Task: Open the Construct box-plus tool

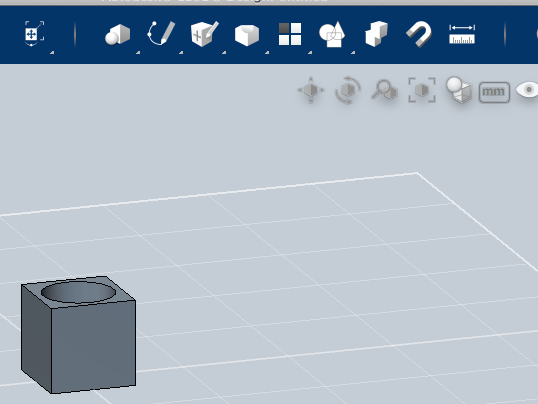Action: [x=204, y=34]
